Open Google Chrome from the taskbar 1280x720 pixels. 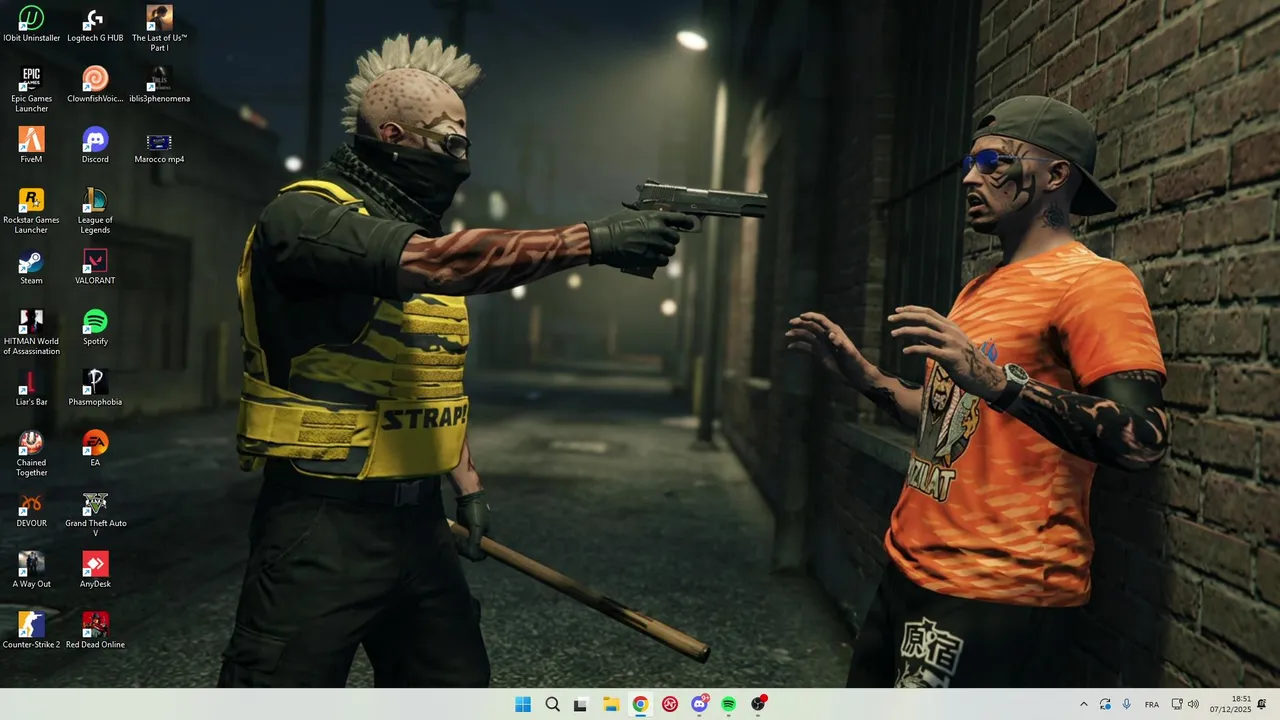(x=640, y=704)
